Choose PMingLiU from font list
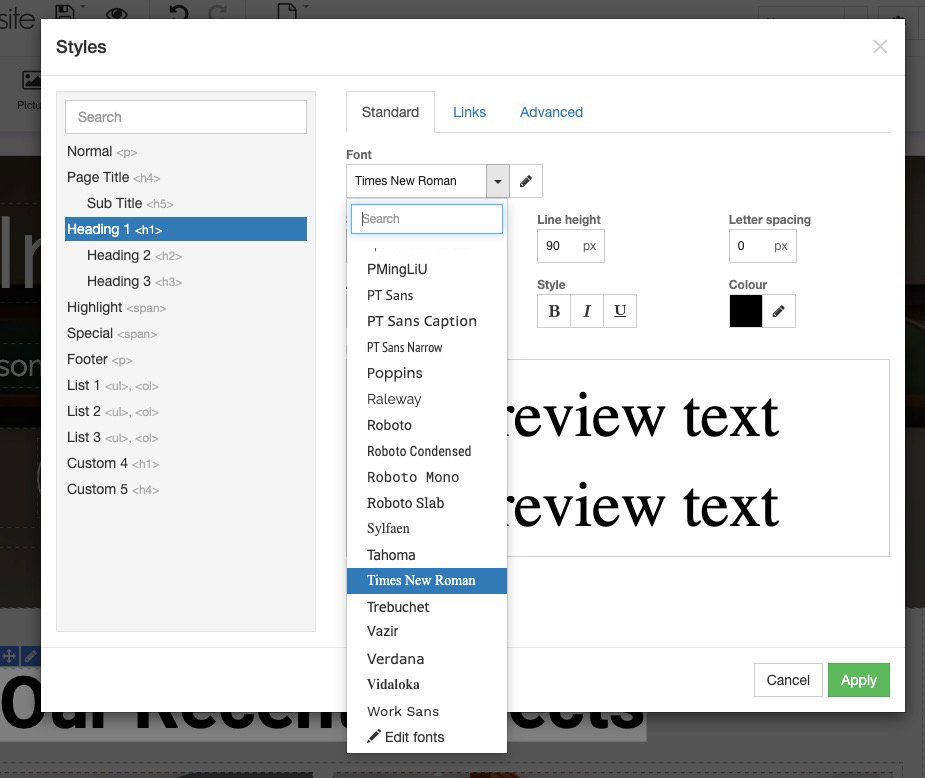This screenshot has width=925, height=778. click(427, 270)
